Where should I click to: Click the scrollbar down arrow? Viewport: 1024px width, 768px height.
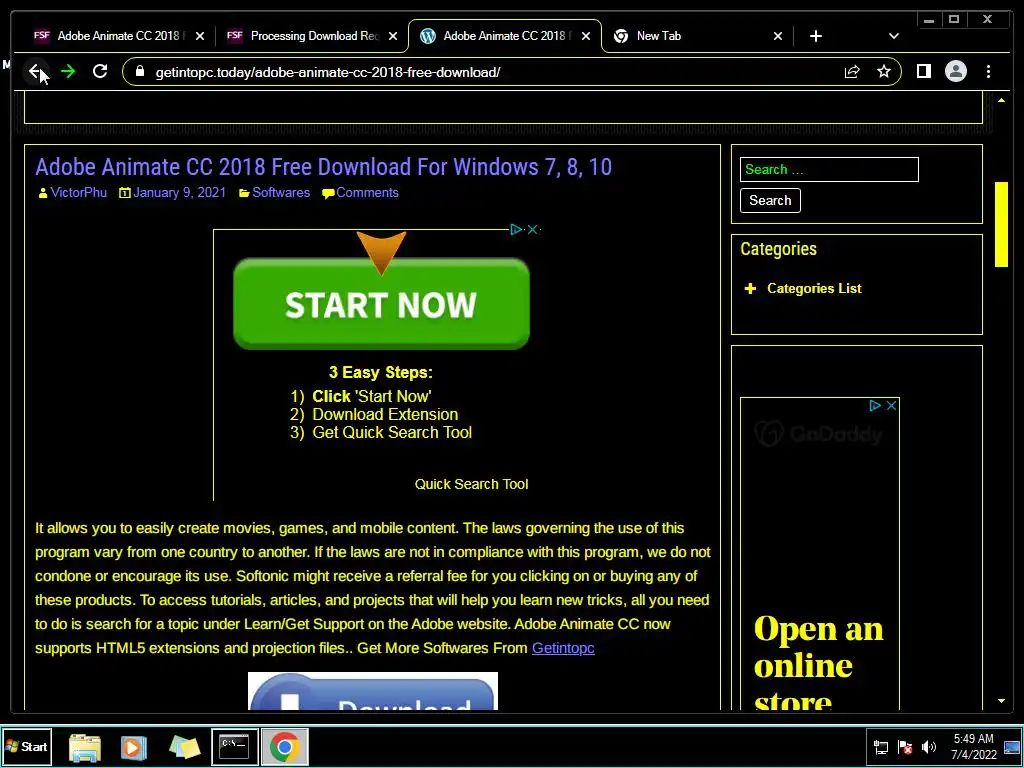1001,701
